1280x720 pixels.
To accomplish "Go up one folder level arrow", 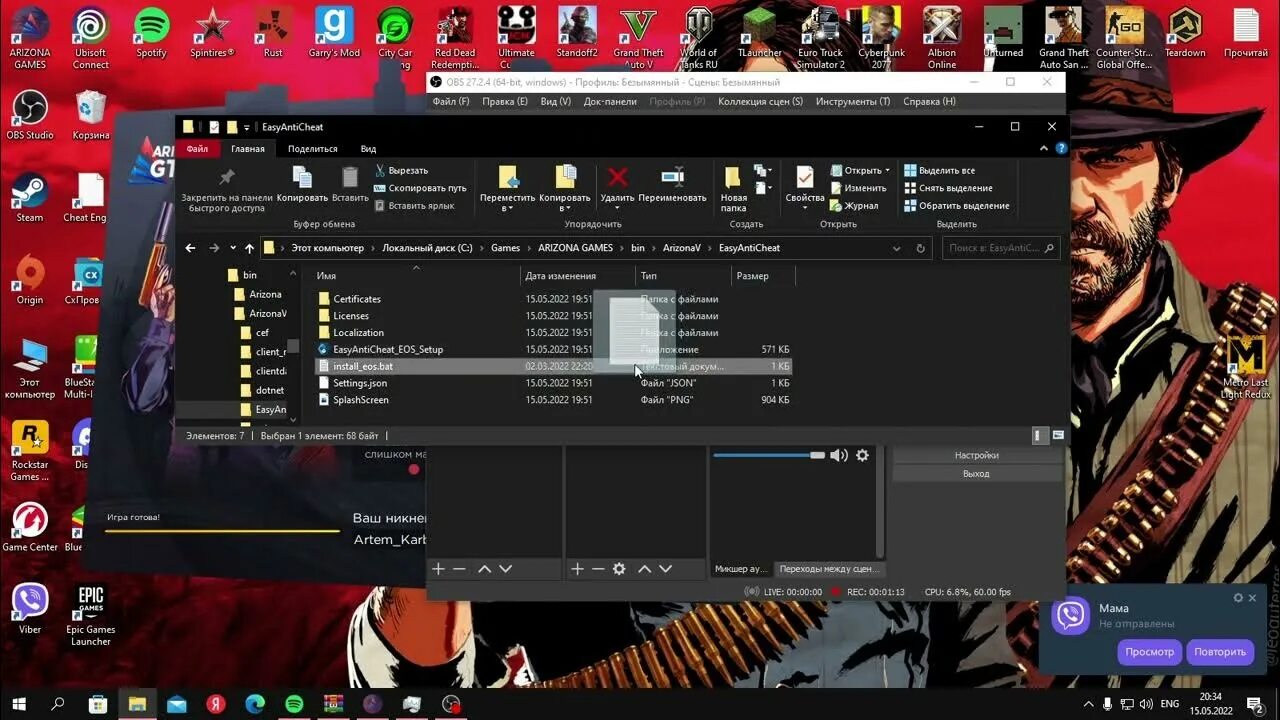I will pos(249,248).
